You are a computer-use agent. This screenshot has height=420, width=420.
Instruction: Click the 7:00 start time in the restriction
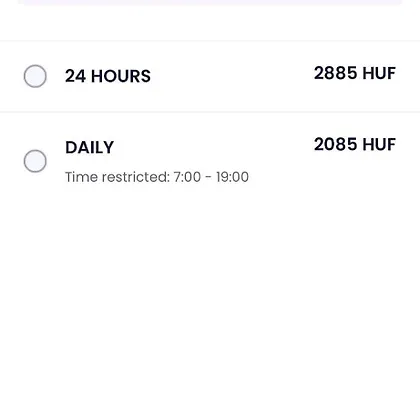pos(187,177)
